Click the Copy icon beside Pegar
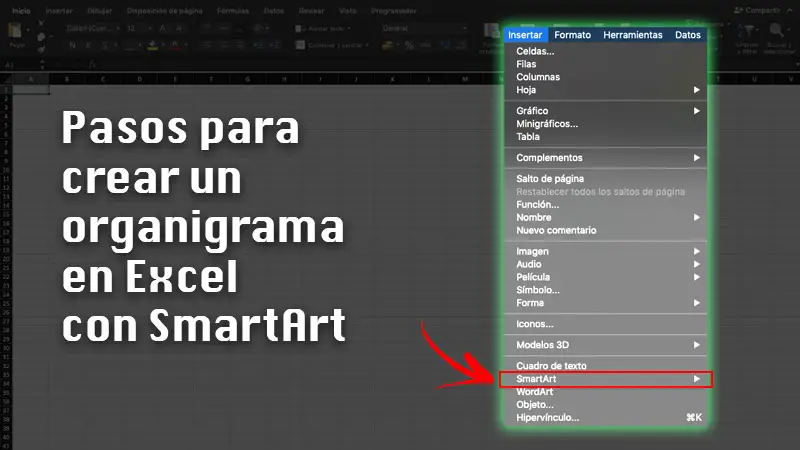 pos(41,37)
